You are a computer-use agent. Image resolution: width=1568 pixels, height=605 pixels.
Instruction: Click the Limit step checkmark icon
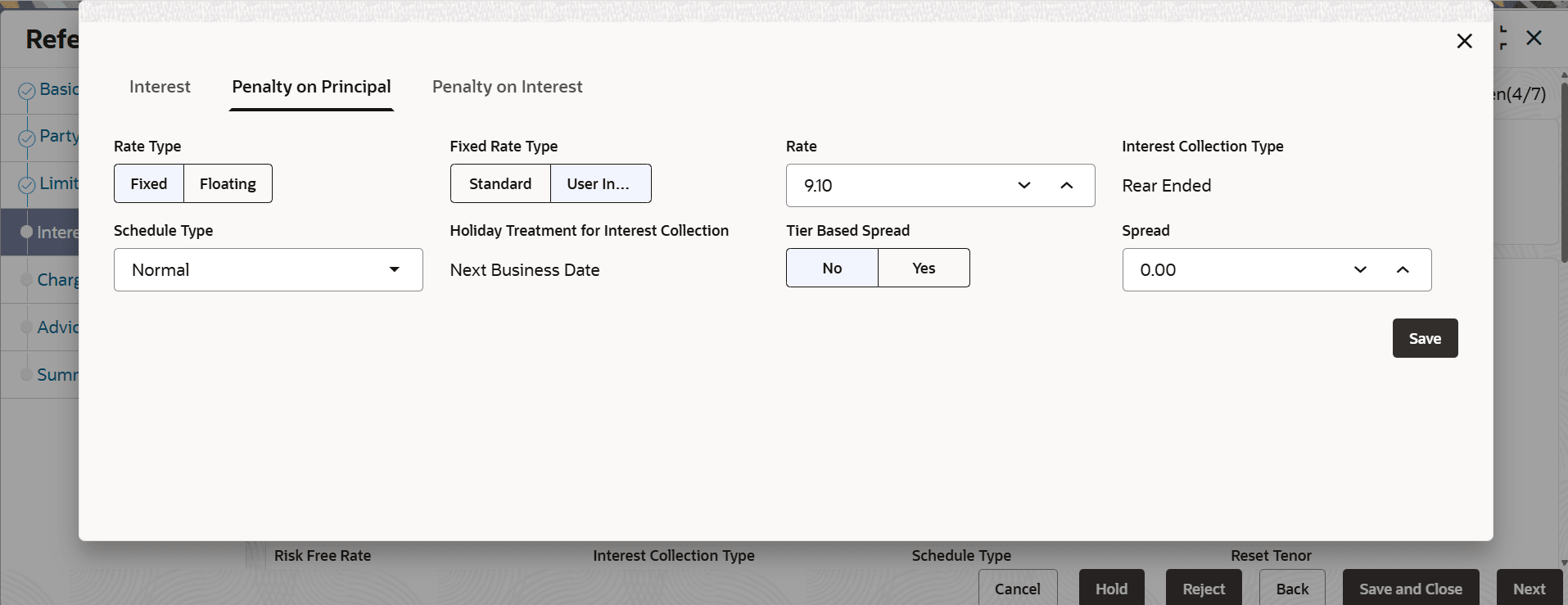[x=26, y=185]
